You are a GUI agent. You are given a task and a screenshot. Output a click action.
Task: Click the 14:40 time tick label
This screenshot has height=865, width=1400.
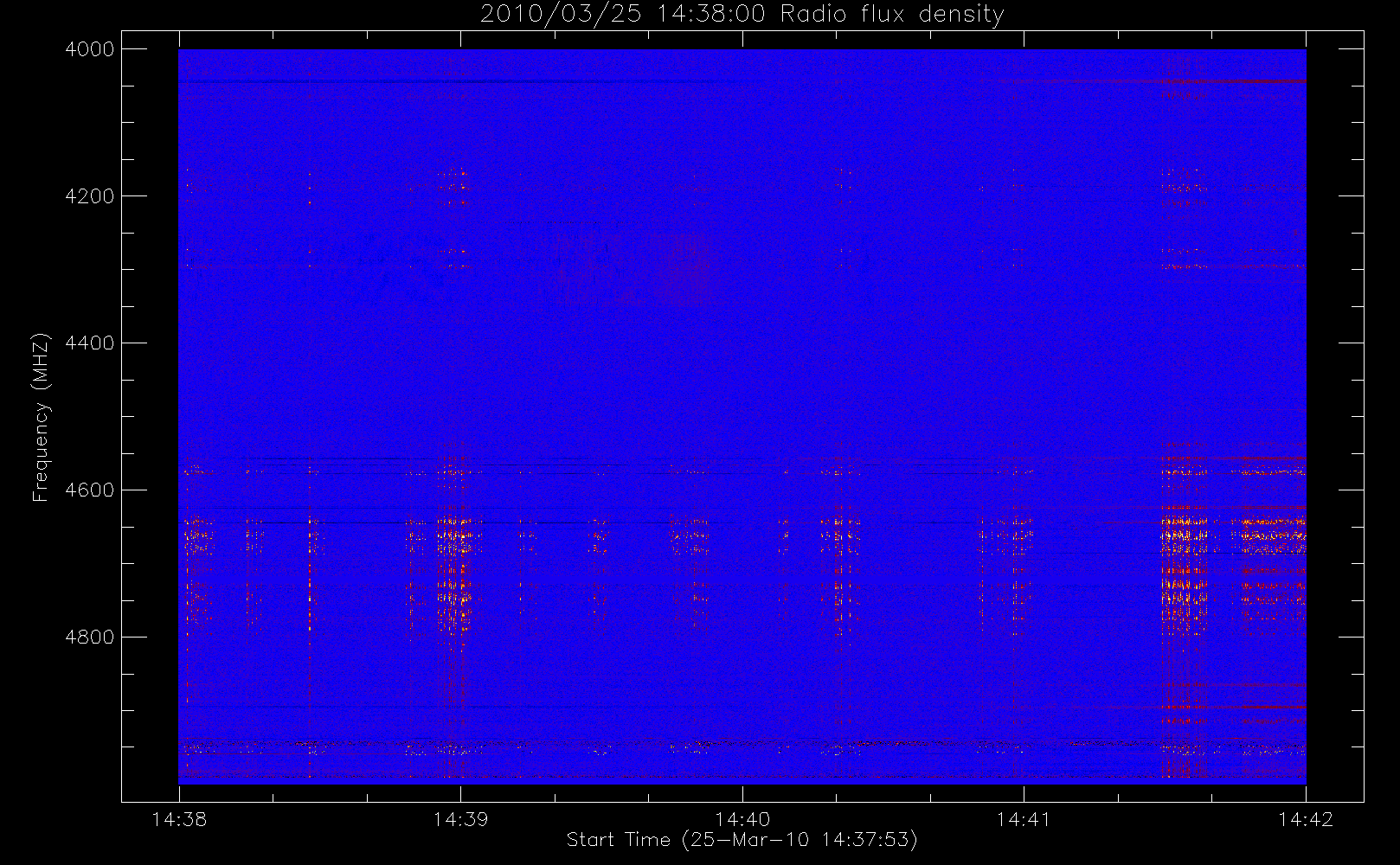click(742, 819)
